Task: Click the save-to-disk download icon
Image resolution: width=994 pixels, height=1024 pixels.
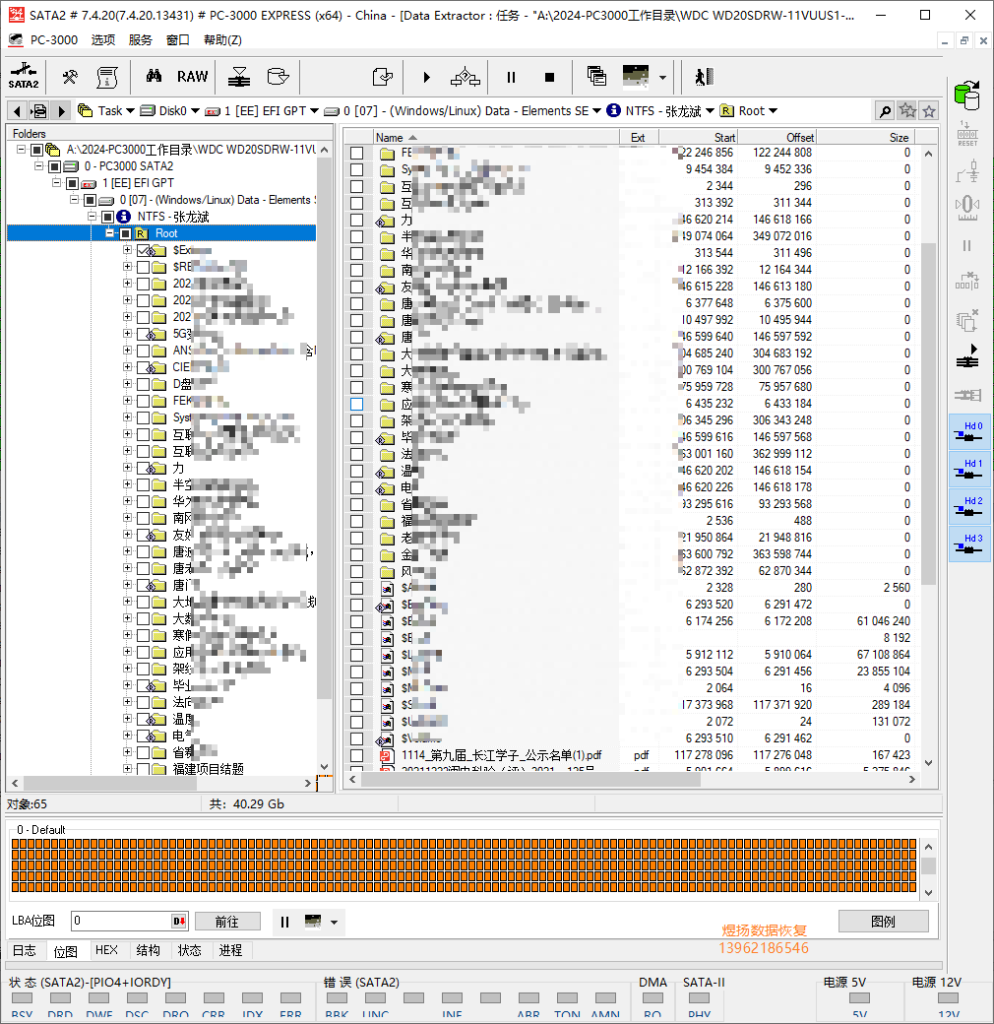Action: (x=239, y=77)
